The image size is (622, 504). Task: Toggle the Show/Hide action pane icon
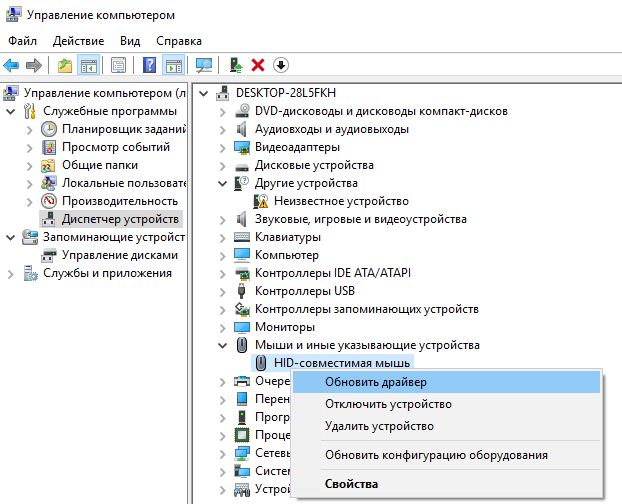click(174, 65)
